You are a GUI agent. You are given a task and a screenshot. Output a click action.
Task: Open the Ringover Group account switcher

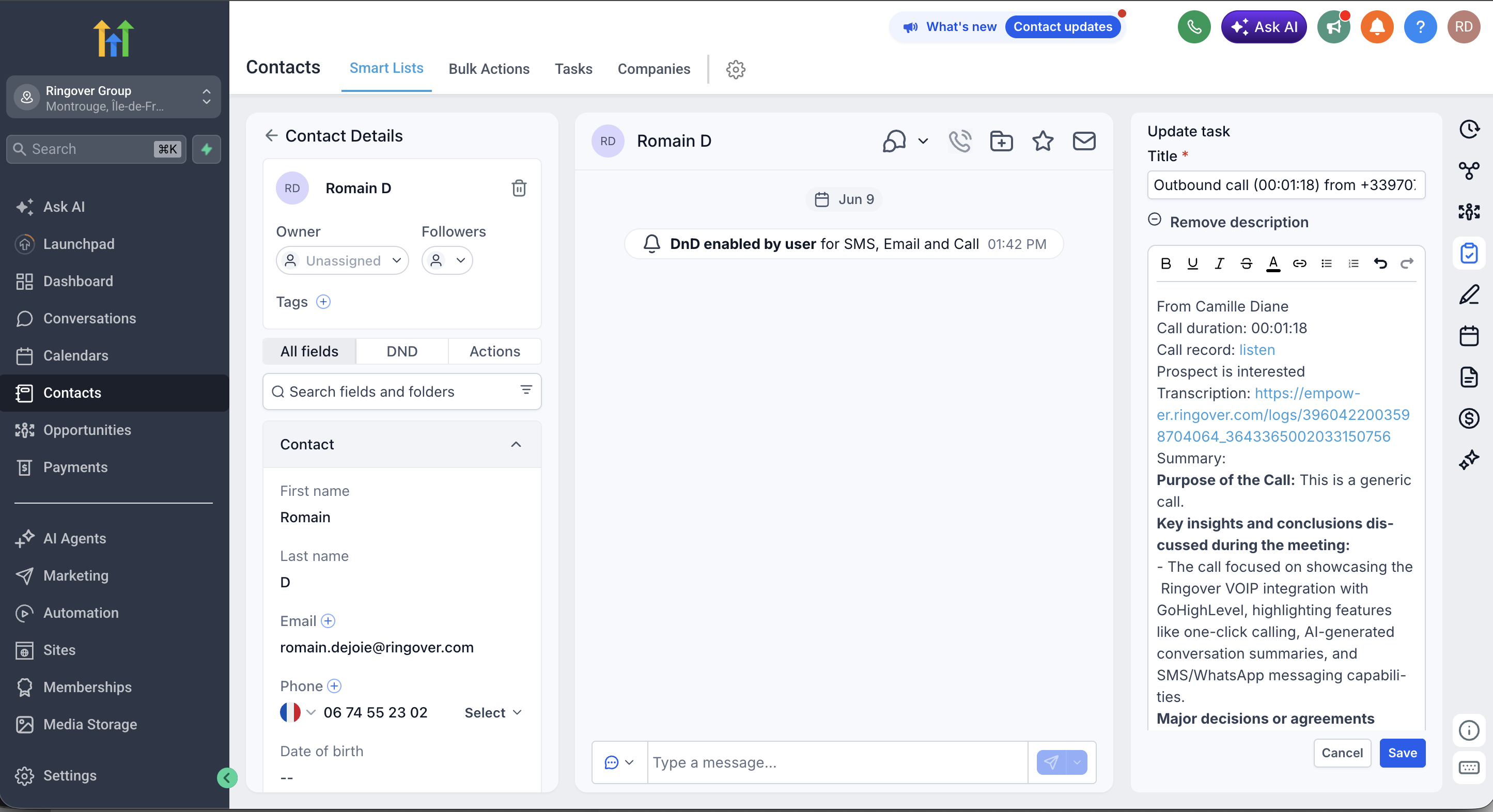114,98
